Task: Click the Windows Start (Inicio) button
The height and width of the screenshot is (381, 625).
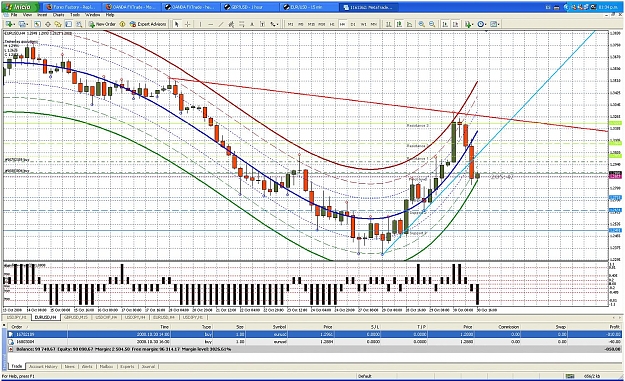Action: (20, 7)
